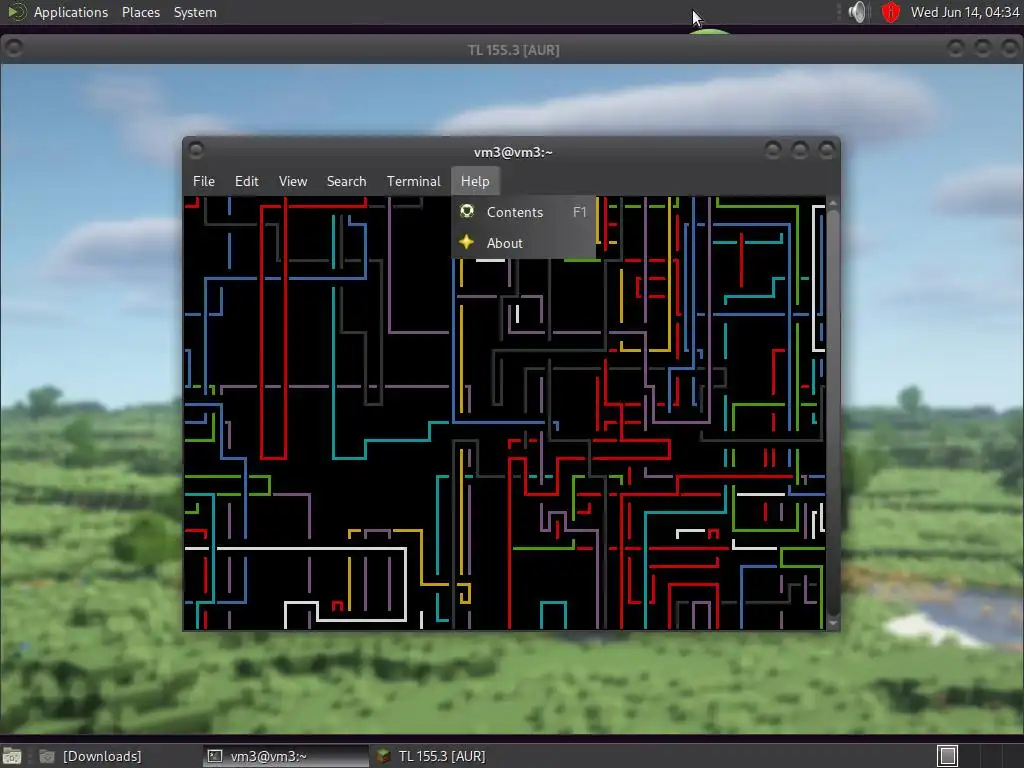Viewport: 1024px width, 768px height.
Task: Click the red shield tray icon
Action: (891, 12)
